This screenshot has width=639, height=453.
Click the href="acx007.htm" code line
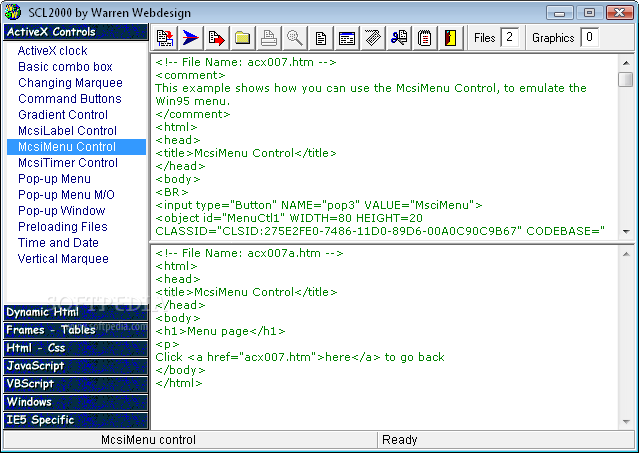pos(300,357)
